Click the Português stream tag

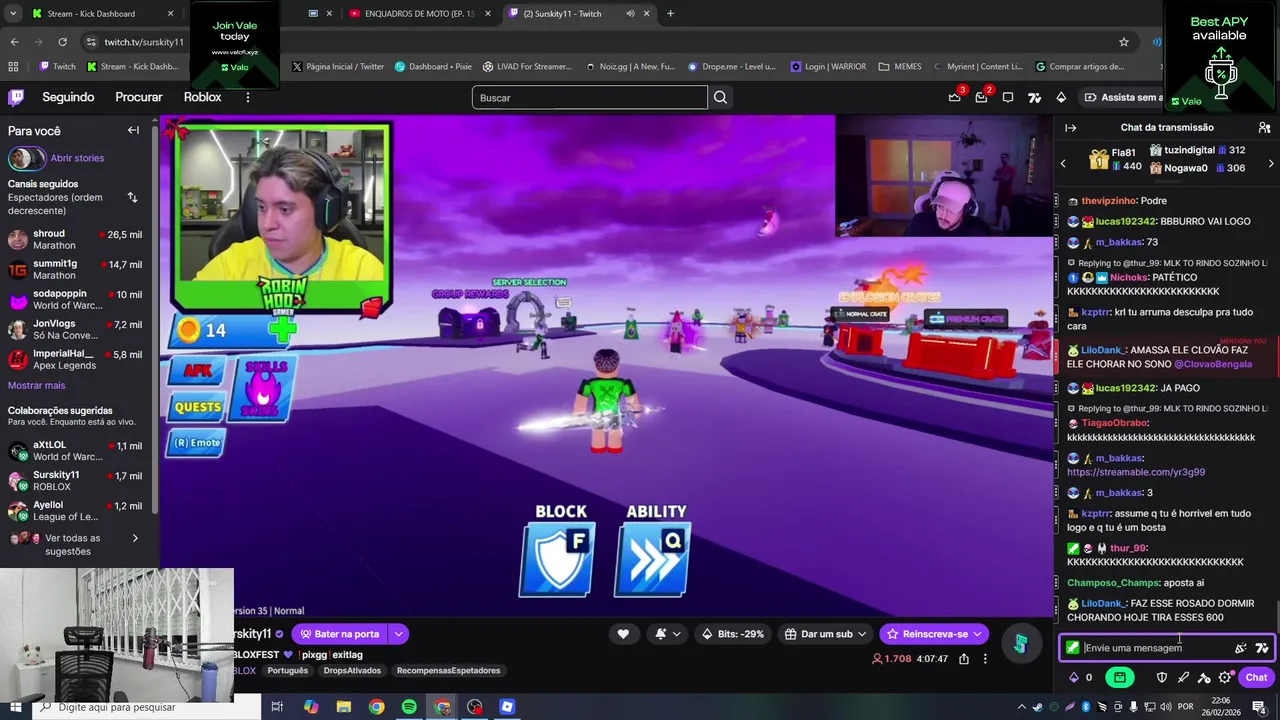tap(287, 671)
